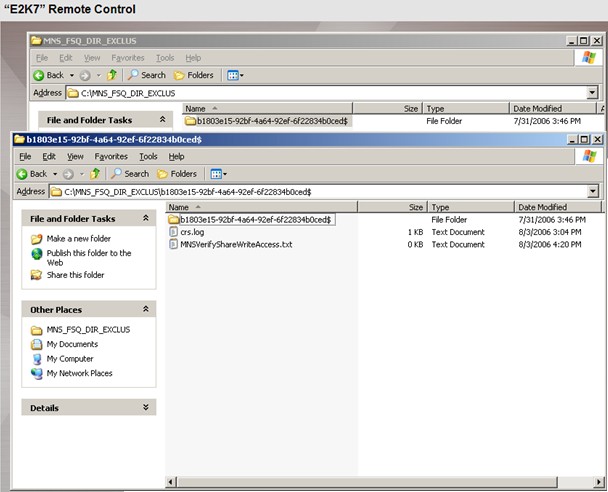This screenshot has height=492, width=608.
Task: Toggle Folders in MNS_FSQ_DIR_EXCLUS window toolbar
Action: coord(193,75)
